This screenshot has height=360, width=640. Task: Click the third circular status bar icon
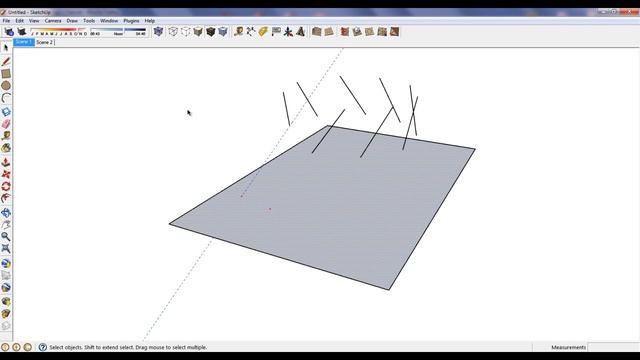27,347
